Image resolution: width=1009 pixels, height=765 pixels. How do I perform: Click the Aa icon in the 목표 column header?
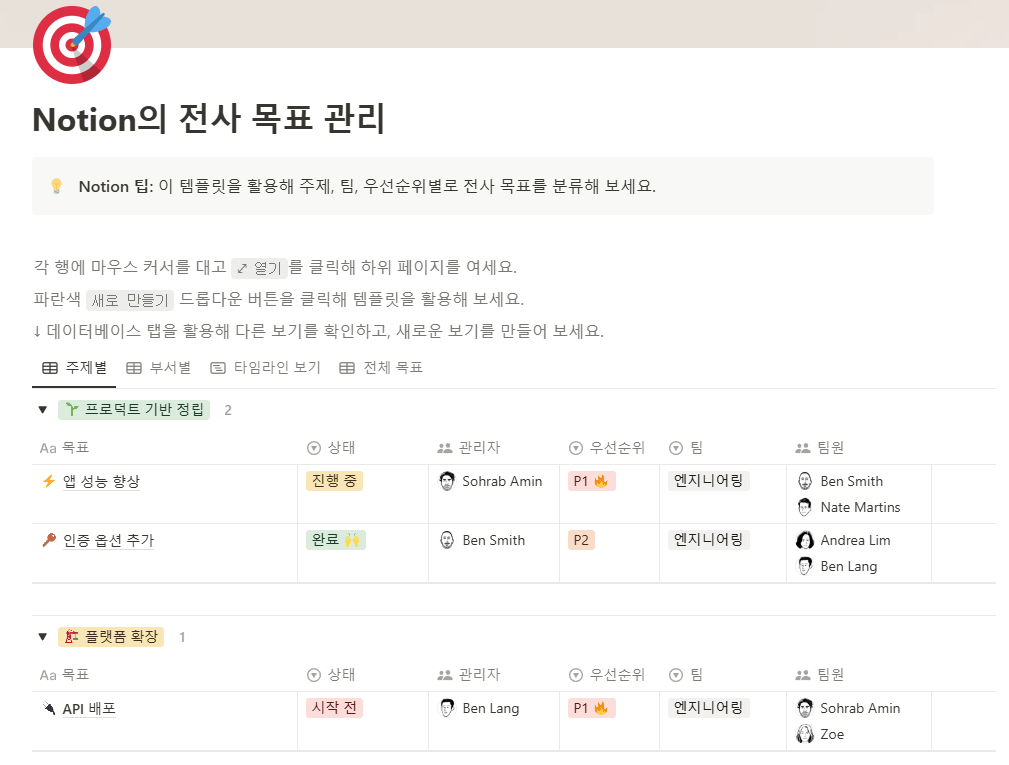point(48,447)
